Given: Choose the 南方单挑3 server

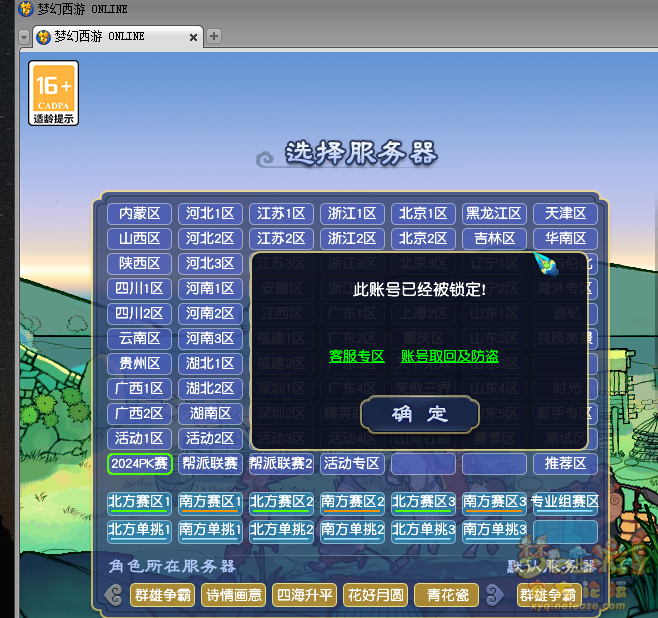Looking at the screenshot, I should [x=494, y=531].
